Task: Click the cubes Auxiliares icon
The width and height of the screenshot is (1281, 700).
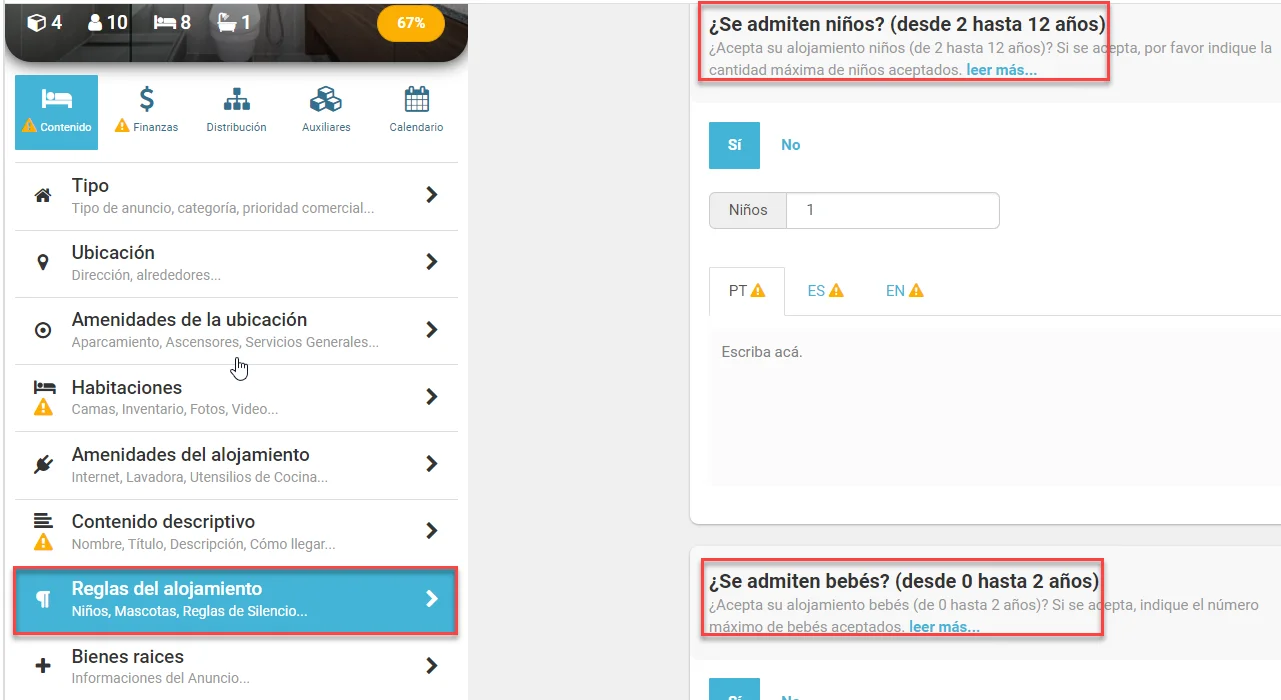Action: point(326,99)
